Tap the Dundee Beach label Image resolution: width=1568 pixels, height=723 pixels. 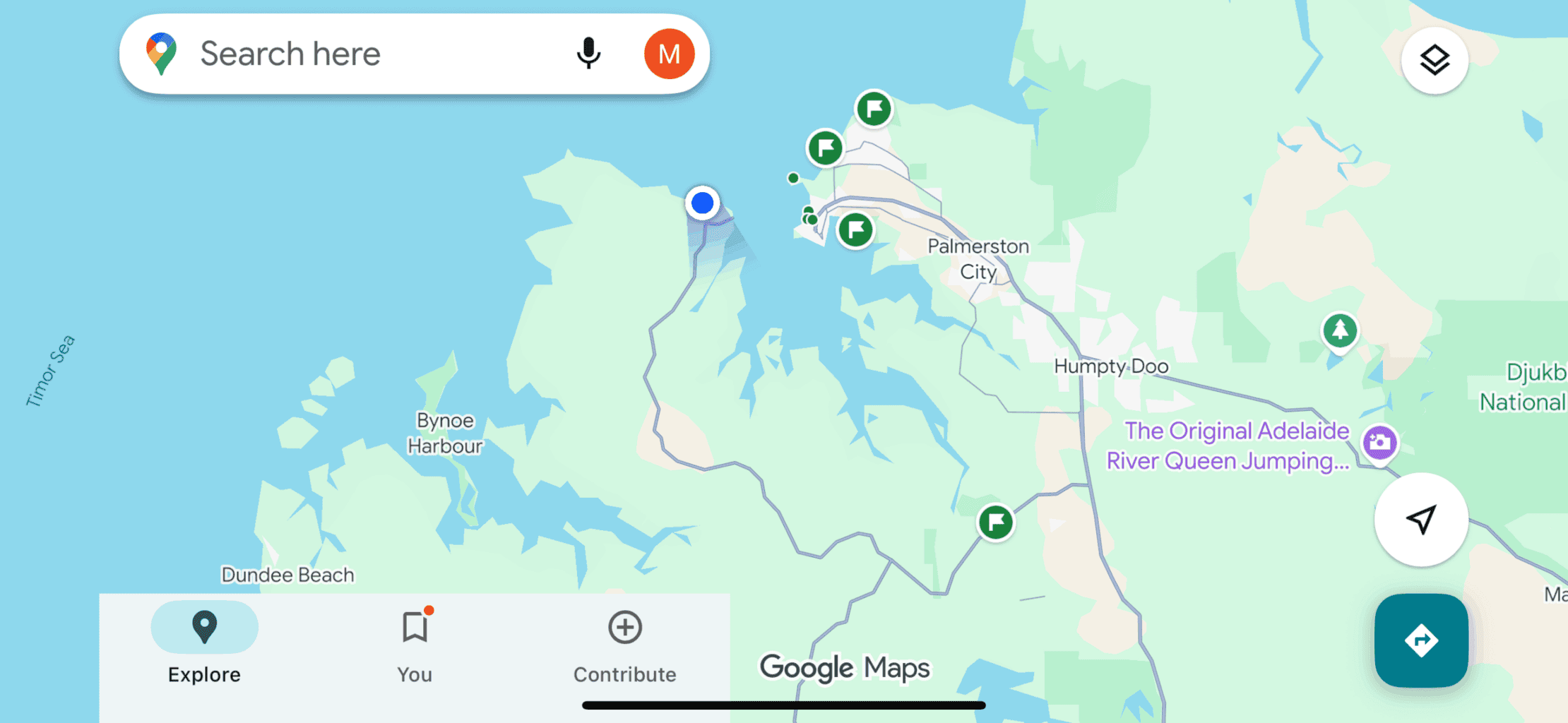click(x=287, y=575)
